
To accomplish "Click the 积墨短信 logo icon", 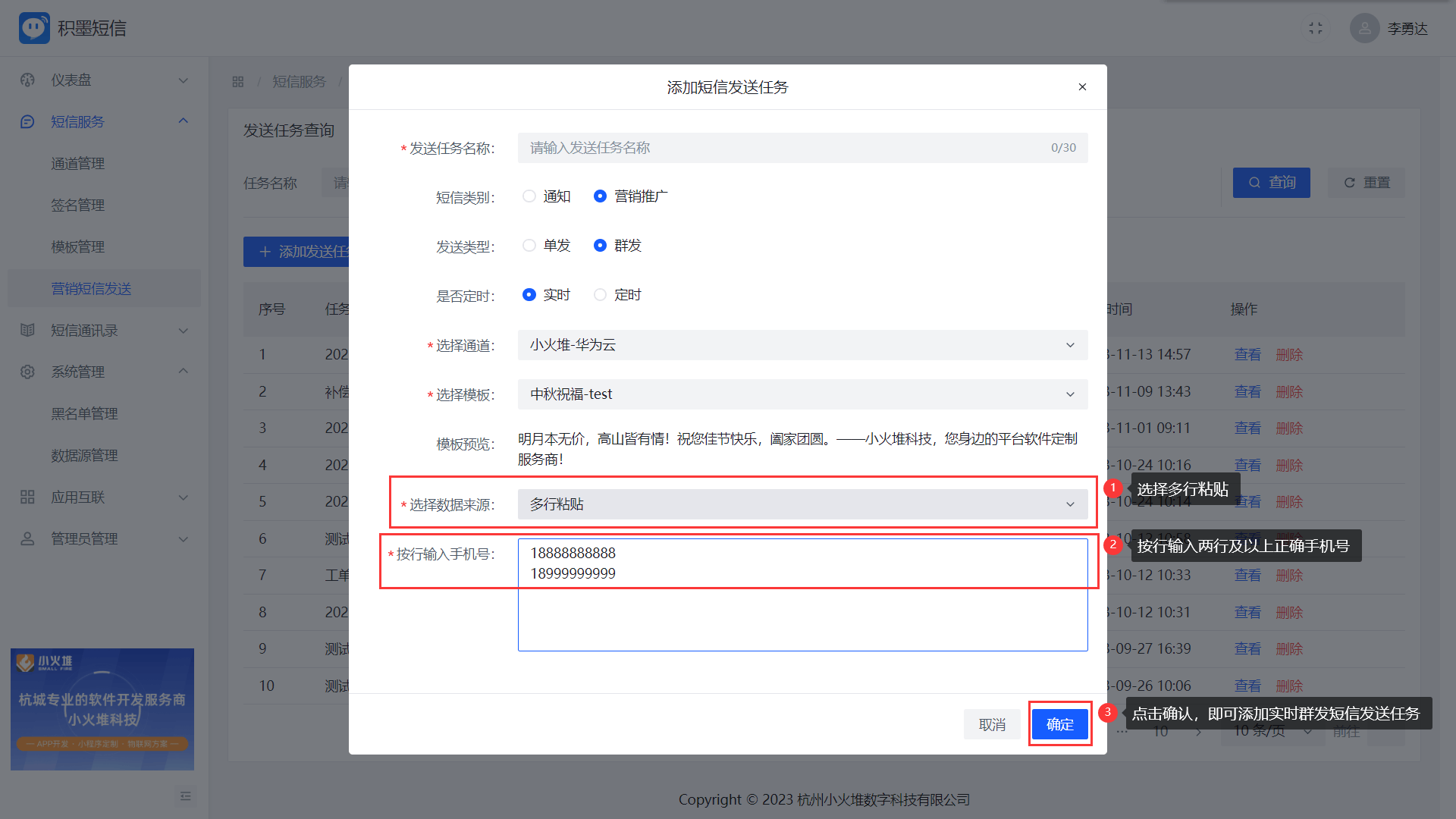I will 34,28.
